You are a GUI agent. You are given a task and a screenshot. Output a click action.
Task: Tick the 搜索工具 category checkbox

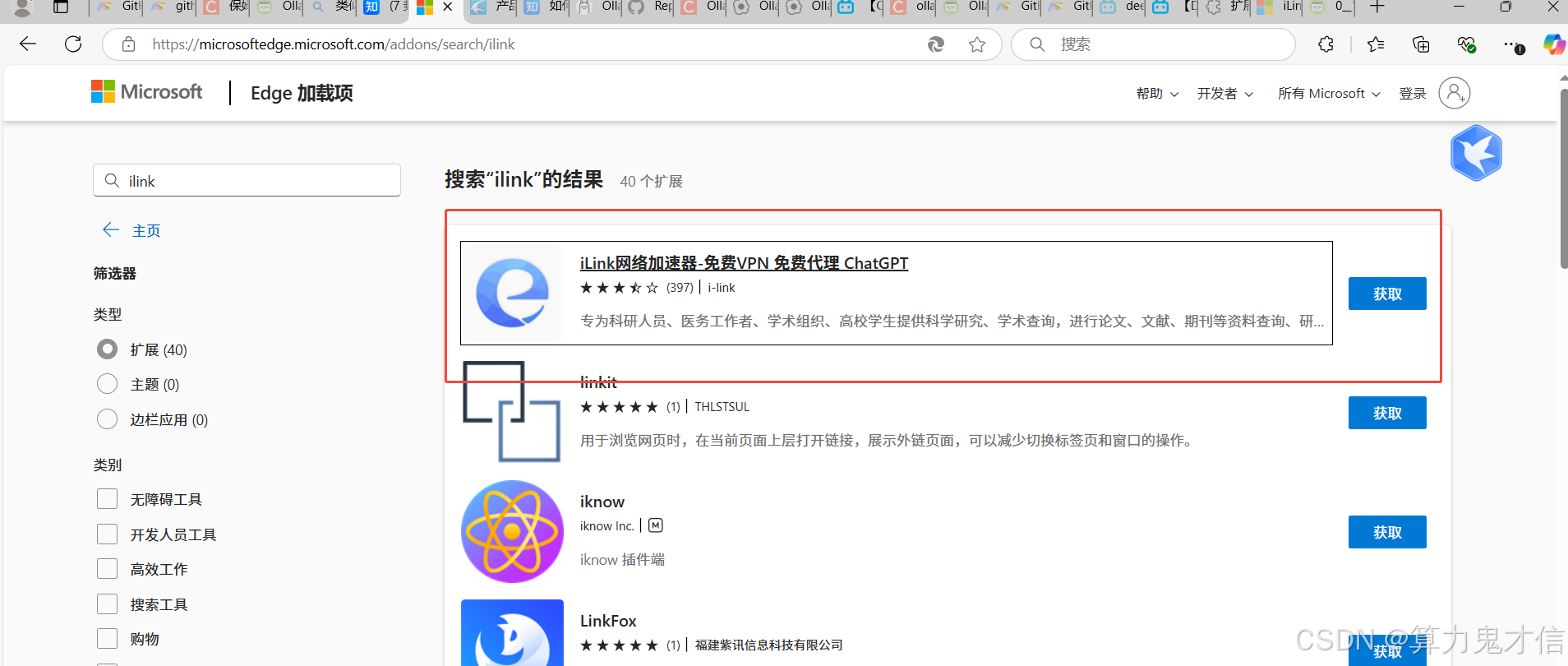[107, 604]
